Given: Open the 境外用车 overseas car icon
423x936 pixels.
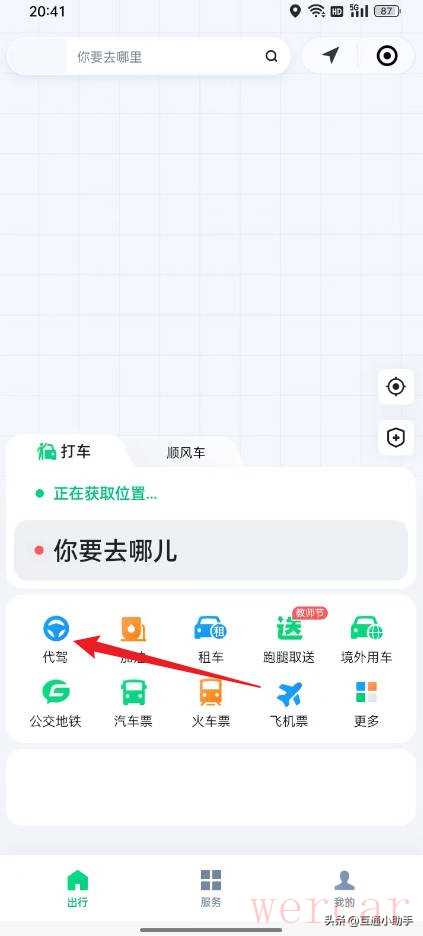Looking at the screenshot, I should point(366,629).
